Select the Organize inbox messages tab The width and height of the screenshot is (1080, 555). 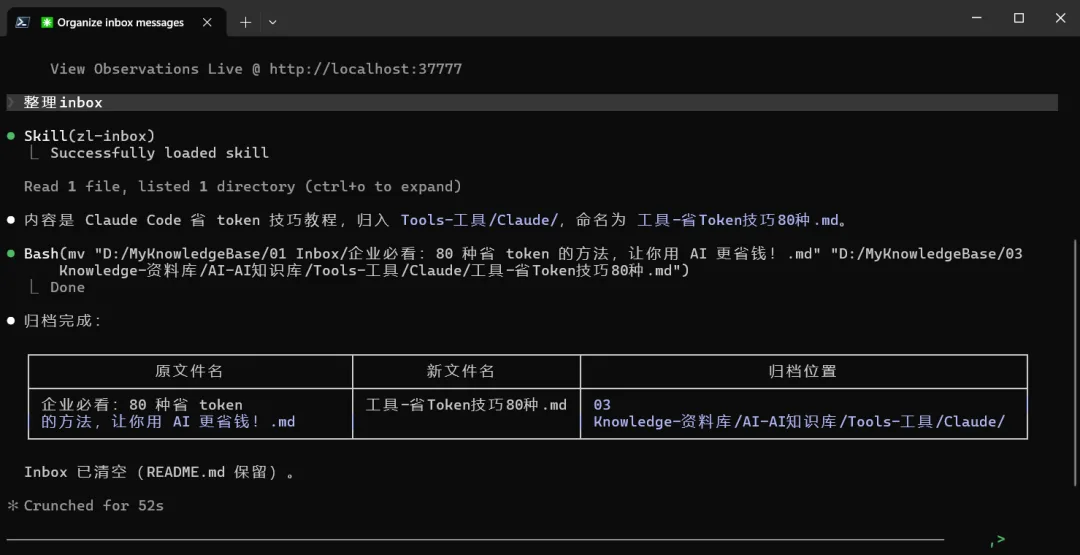click(x=116, y=22)
